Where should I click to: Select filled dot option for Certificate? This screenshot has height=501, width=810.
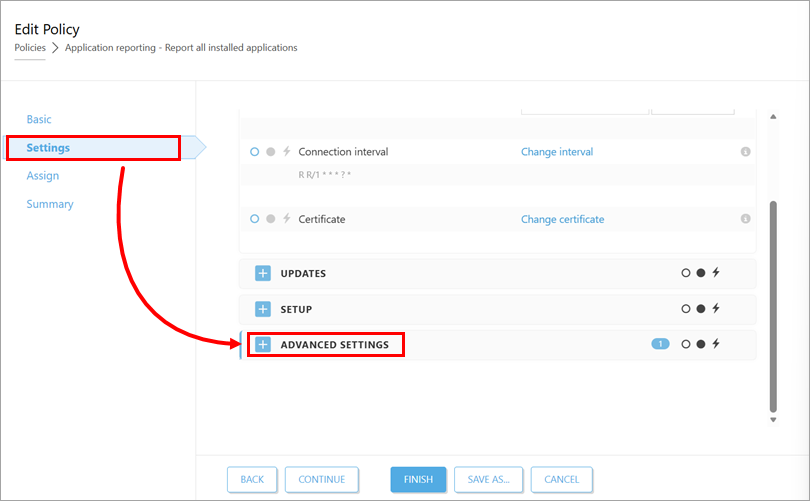270,219
